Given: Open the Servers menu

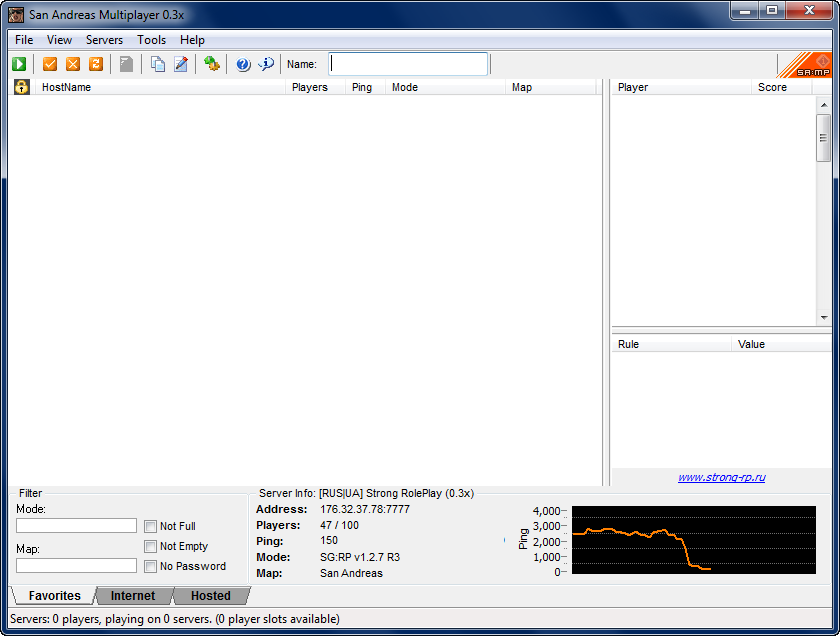Looking at the screenshot, I should click(x=104, y=40).
